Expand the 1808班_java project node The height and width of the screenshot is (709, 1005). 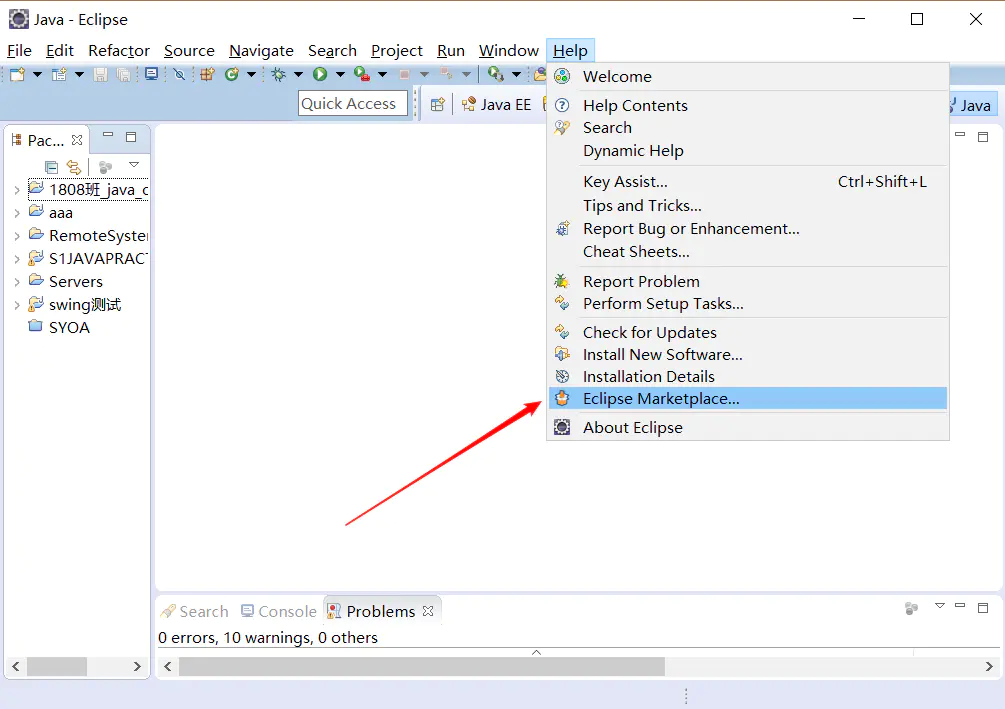[x=17, y=190]
